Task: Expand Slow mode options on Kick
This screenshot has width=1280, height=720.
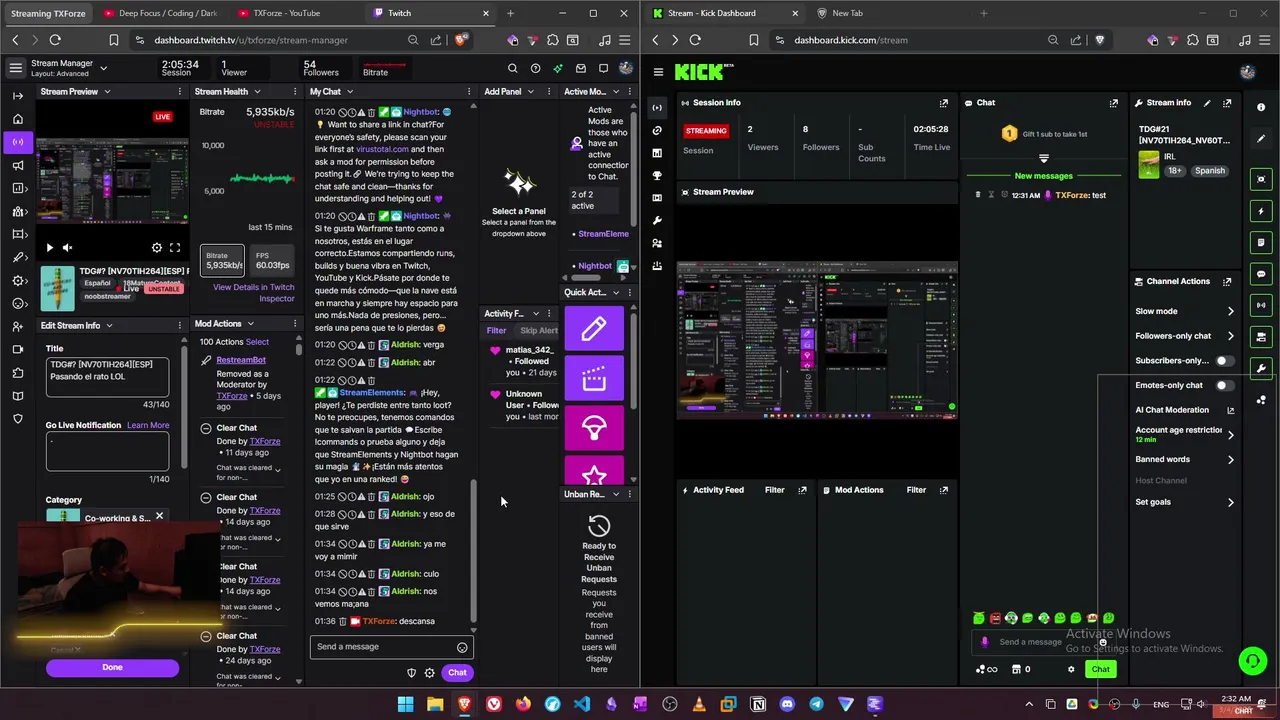Action: (x=1230, y=312)
